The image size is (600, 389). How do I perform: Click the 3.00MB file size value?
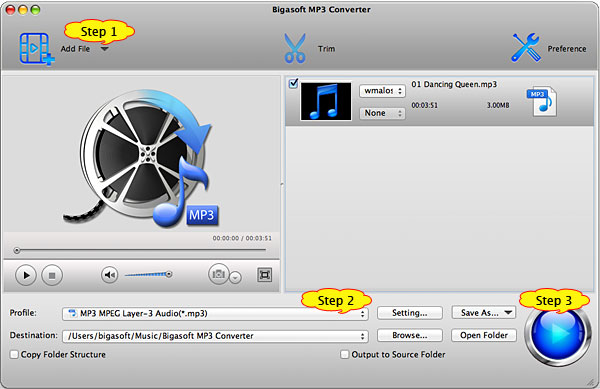pyautogui.click(x=498, y=105)
